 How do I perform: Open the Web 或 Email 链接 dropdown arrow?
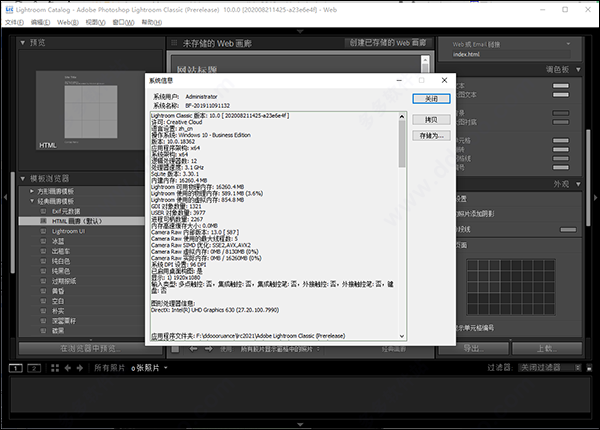[568, 44]
